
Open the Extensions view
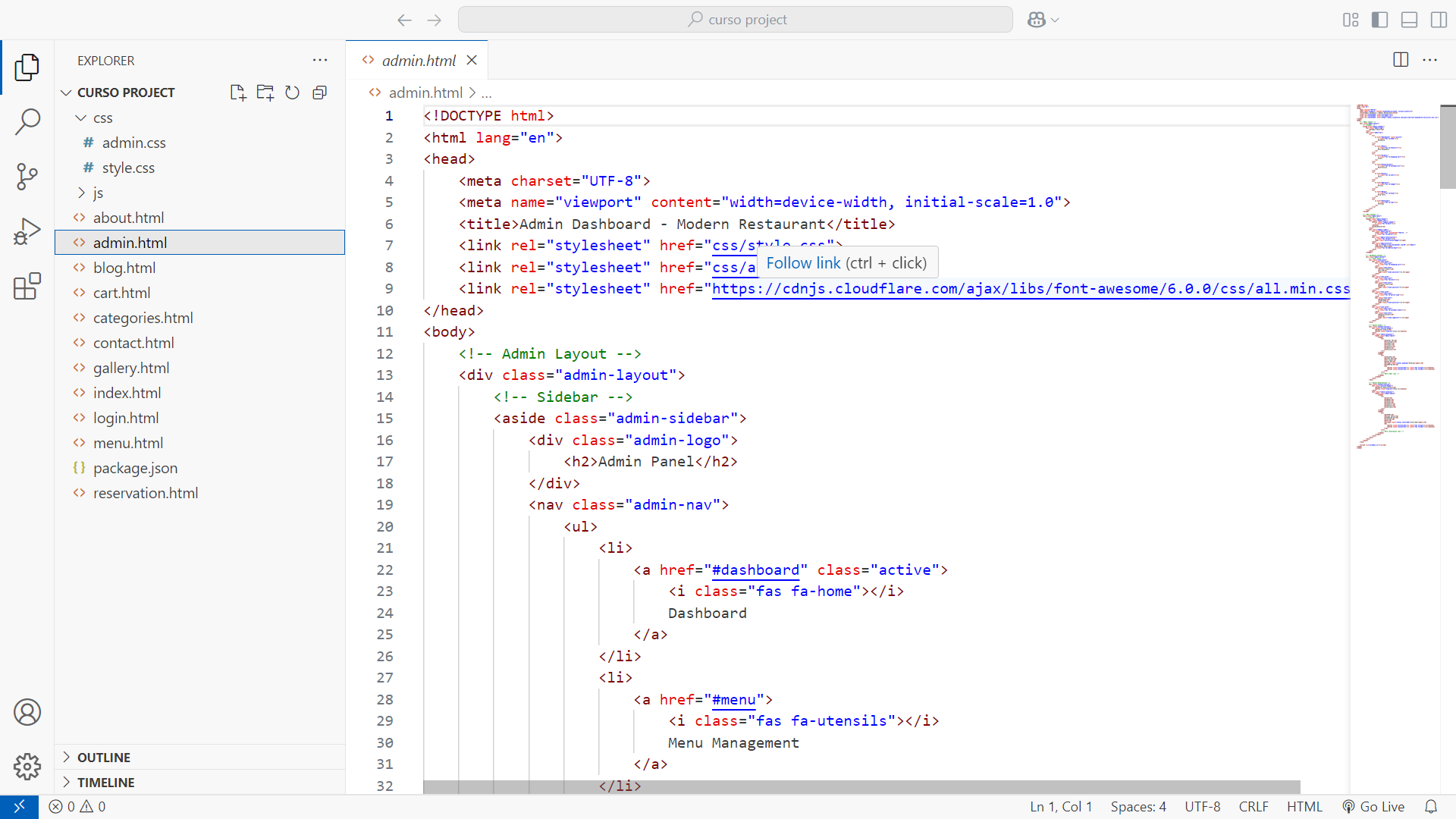pos(27,286)
